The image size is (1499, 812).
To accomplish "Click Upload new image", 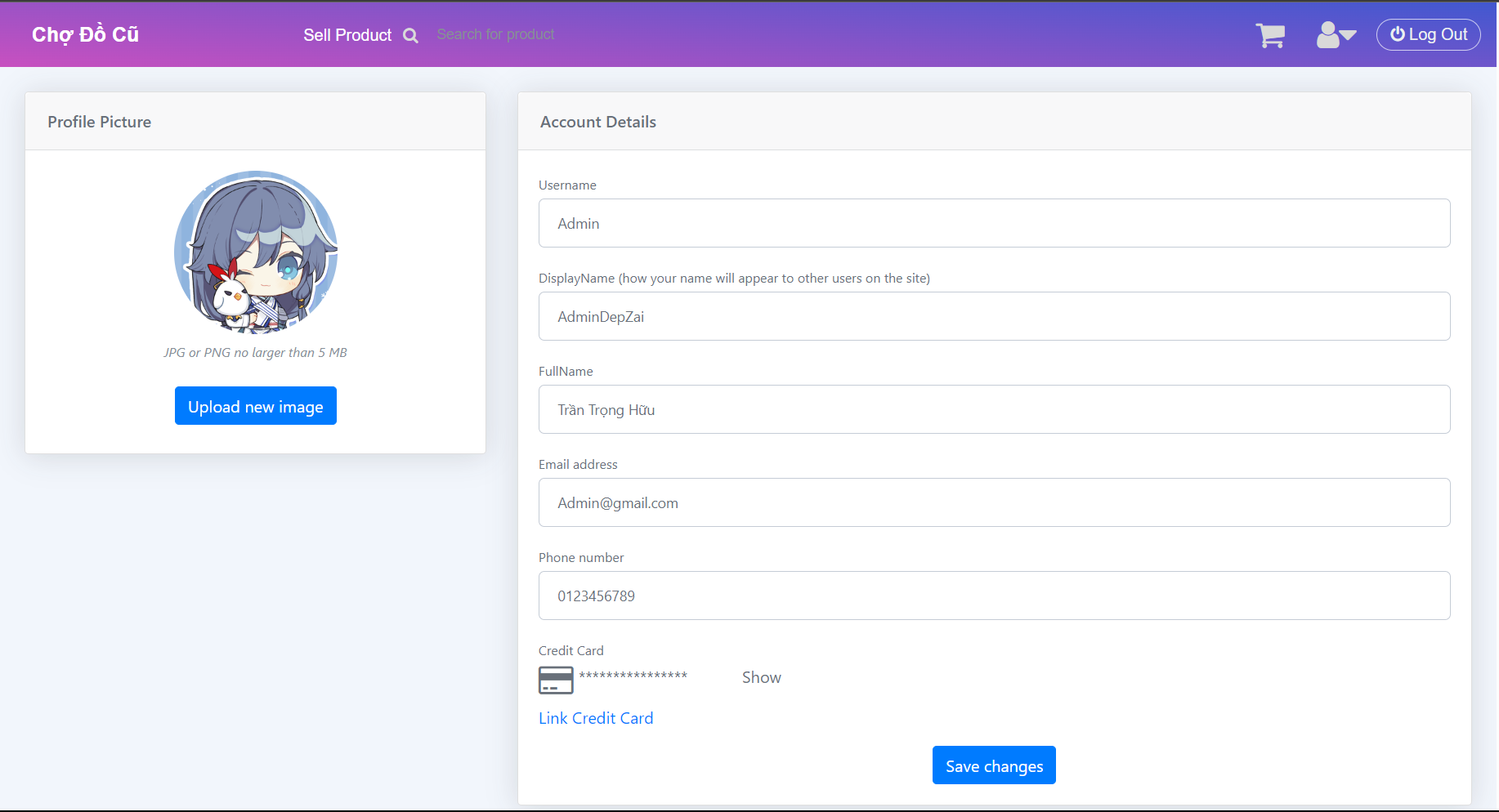I will 255,405.
